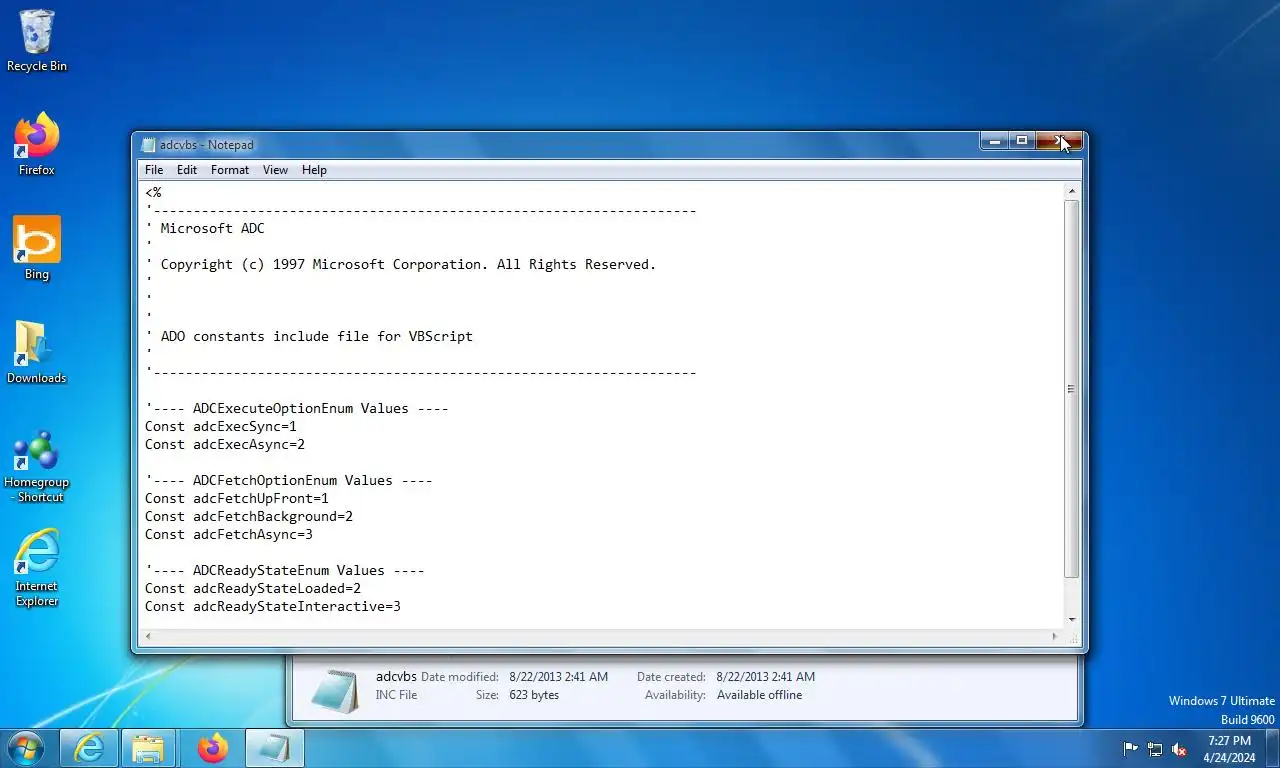Click the line 'Const adcReadyStateLoaded=2'
The image size is (1280, 768).
click(x=253, y=589)
